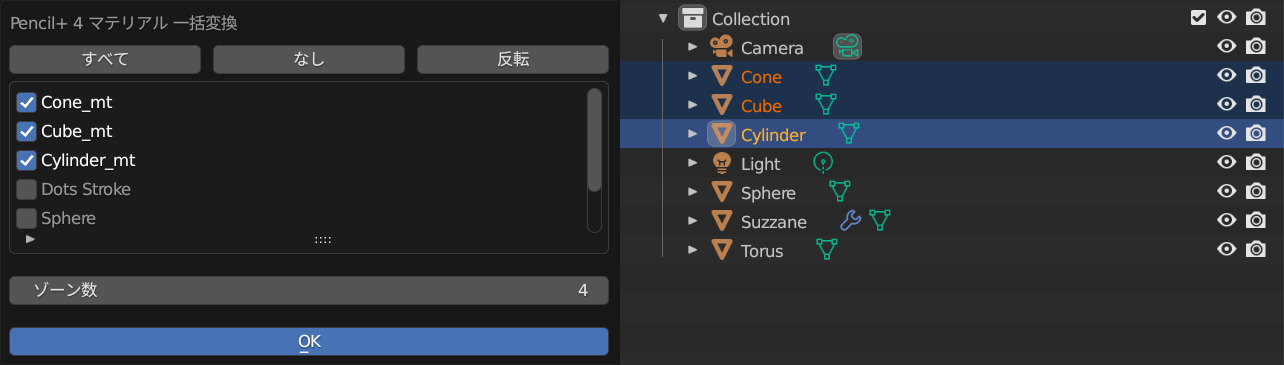Expand the Camera tree item
Screen dimensions: 1284x365
[692, 47]
